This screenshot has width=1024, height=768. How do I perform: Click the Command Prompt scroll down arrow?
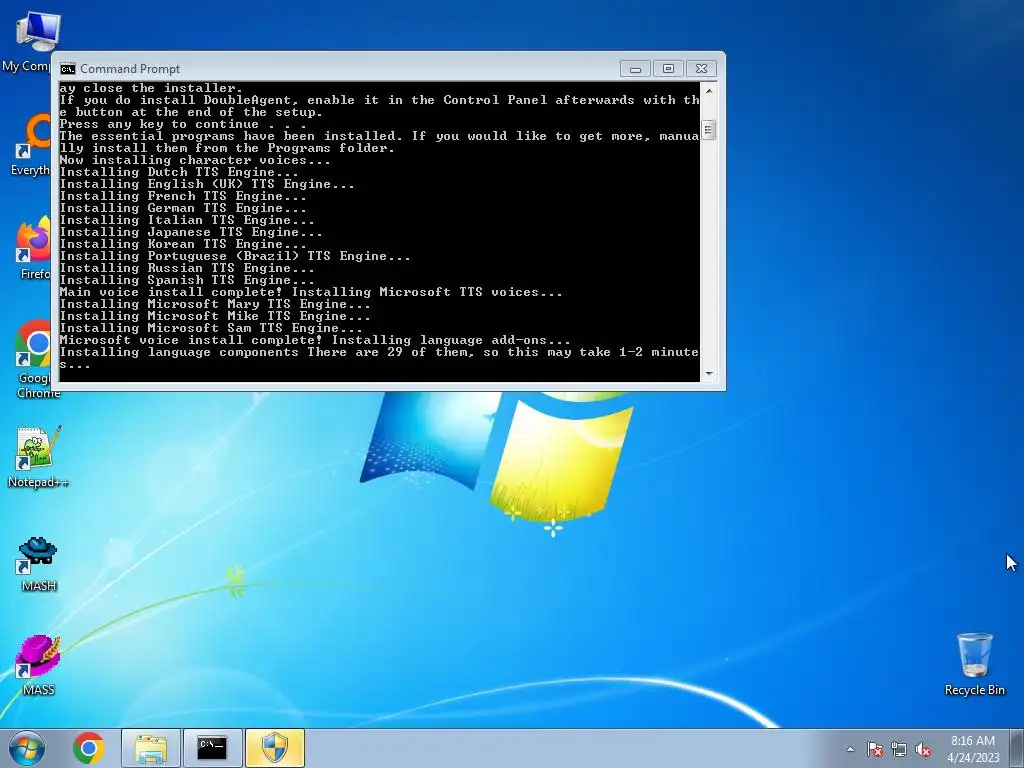coord(709,374)
